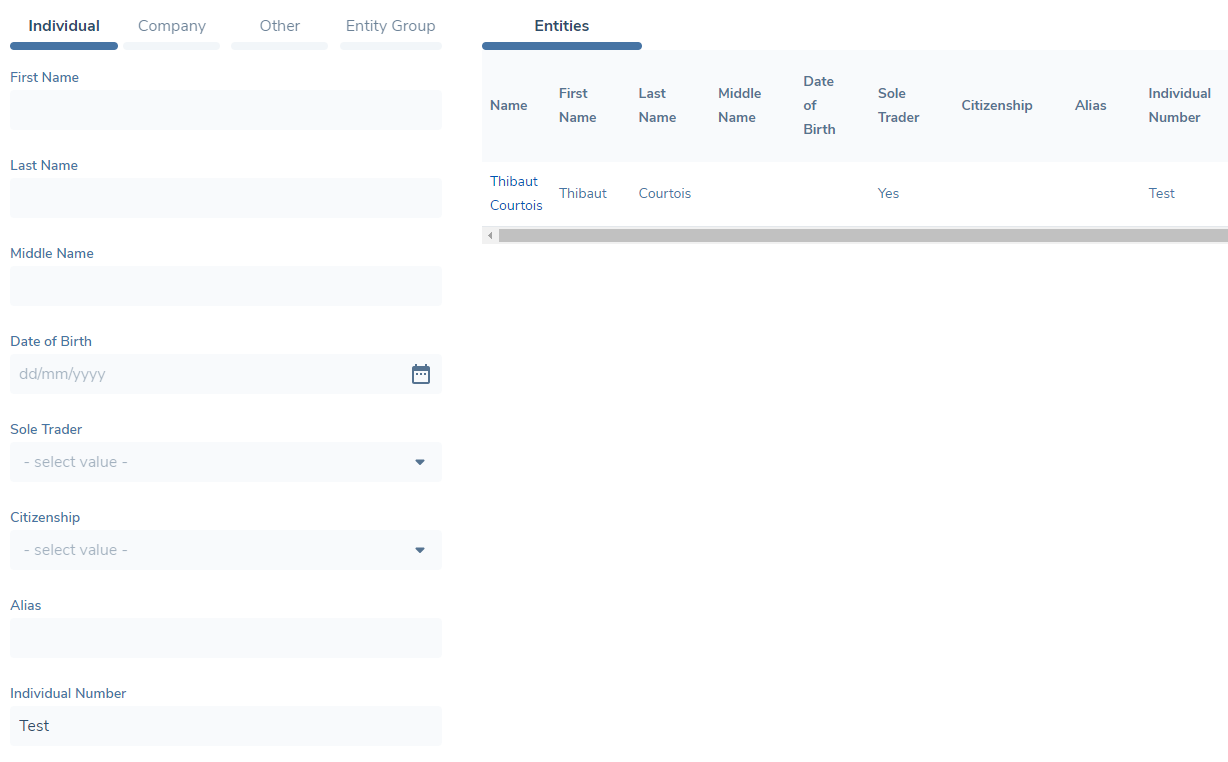Click the Alias input field
1228x762 pixels.
coord(225,638)
